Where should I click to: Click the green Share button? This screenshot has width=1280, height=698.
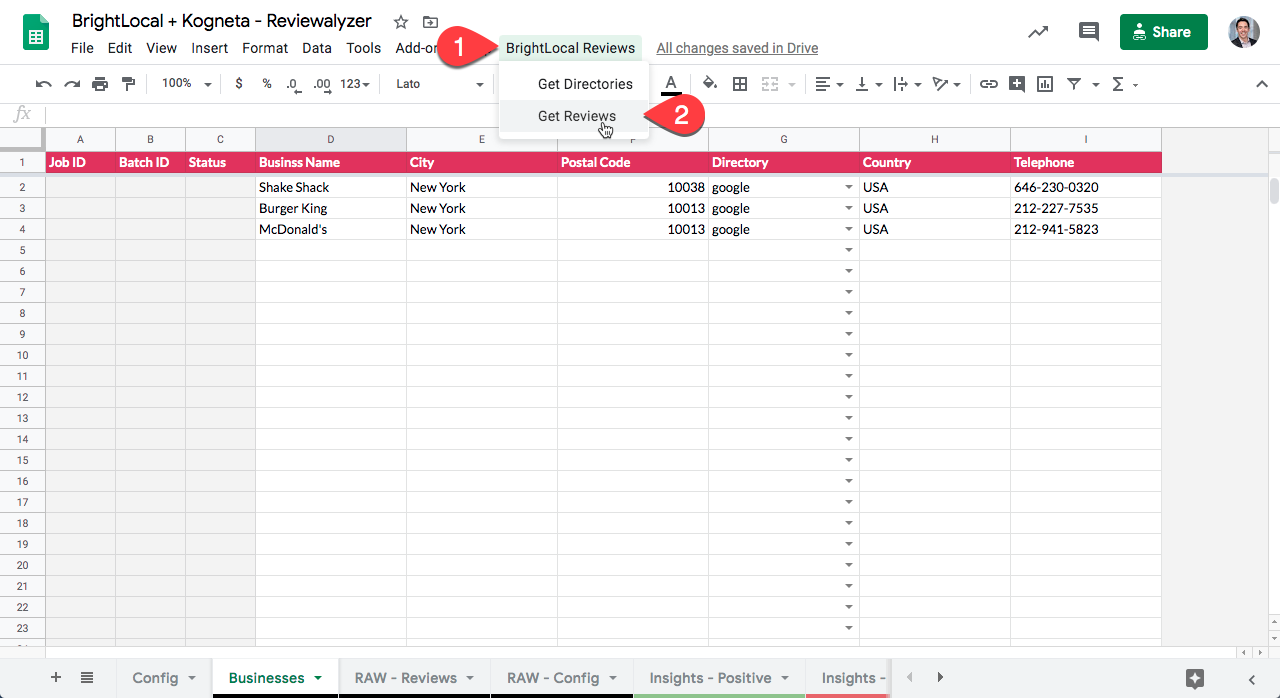click(x=1163, y=32)
